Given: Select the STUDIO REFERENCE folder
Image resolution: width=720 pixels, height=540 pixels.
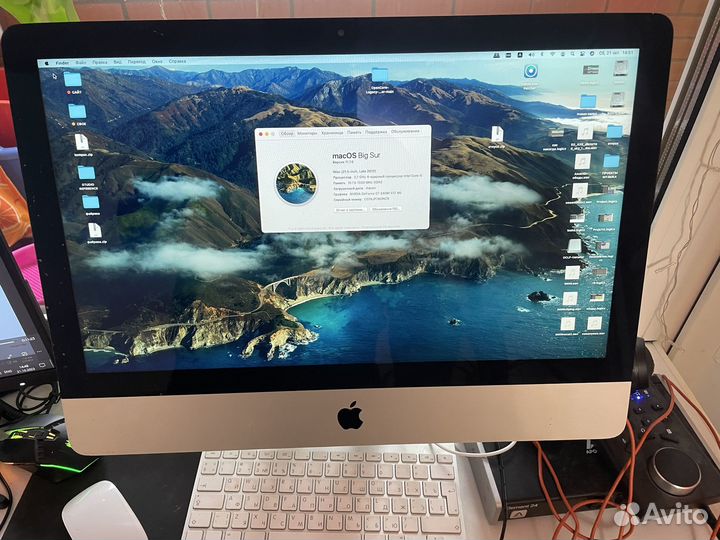Looking at the screenshot, I should (x=86, y=173).
